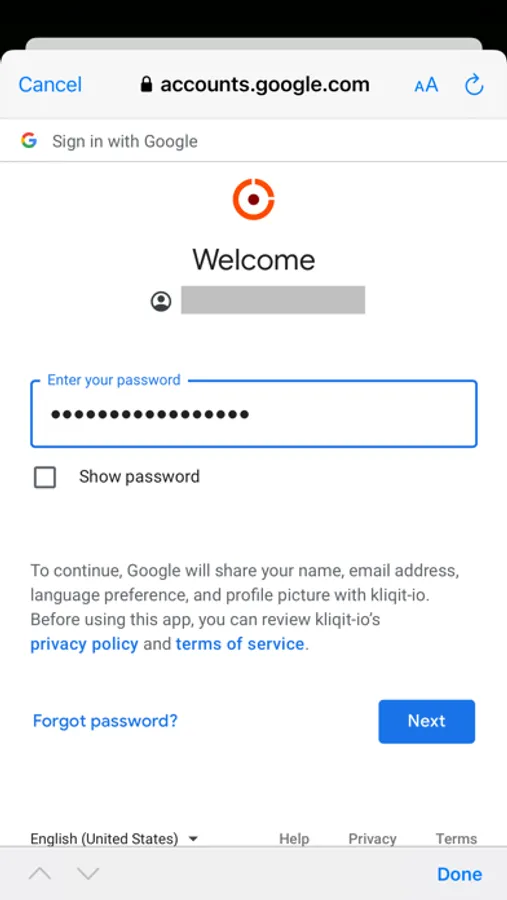Focus the Enter your password field
The width and height of the screenshot is (507, 900).
pos(253,414)
